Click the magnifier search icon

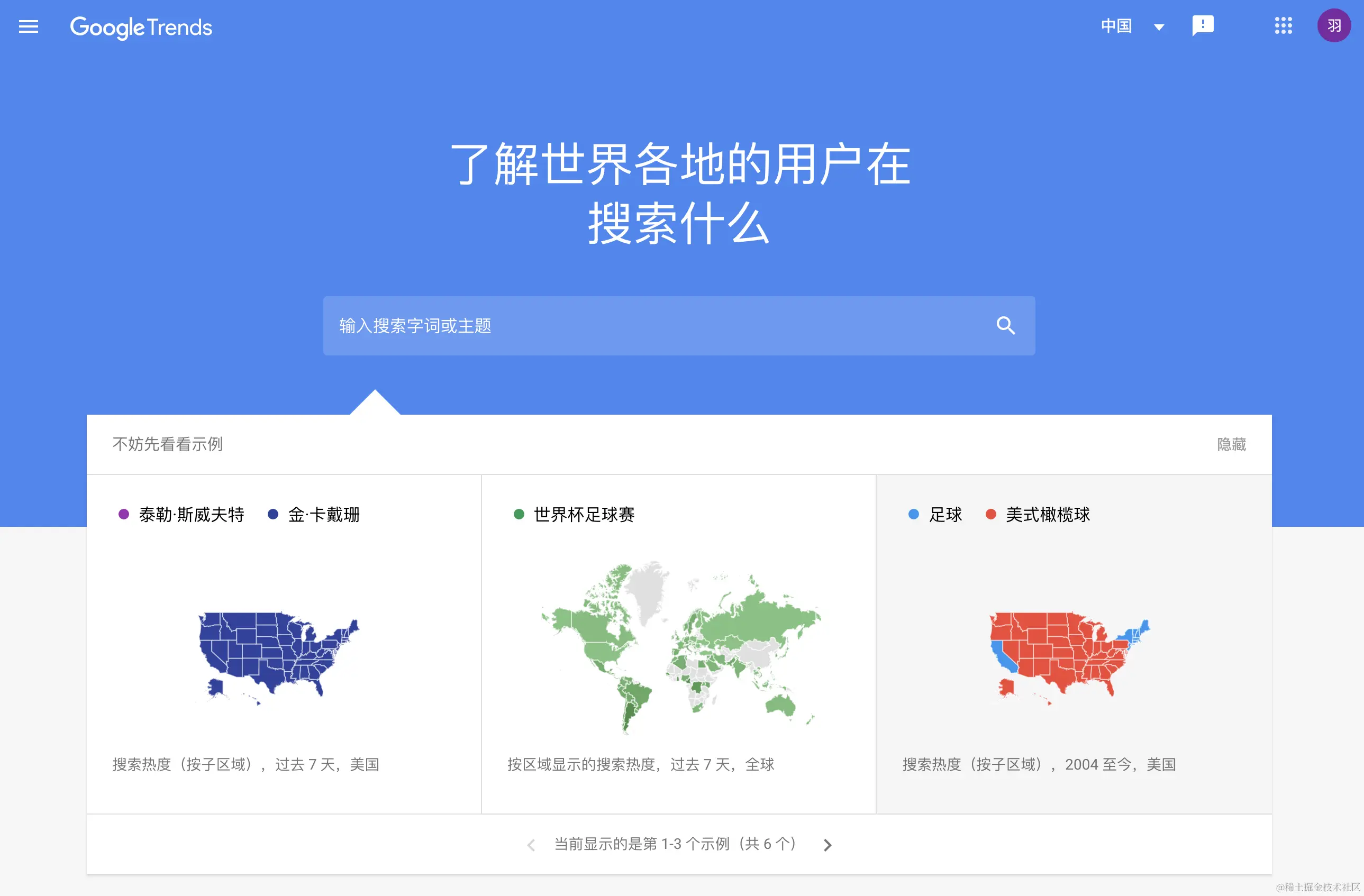click(1005, 325)
